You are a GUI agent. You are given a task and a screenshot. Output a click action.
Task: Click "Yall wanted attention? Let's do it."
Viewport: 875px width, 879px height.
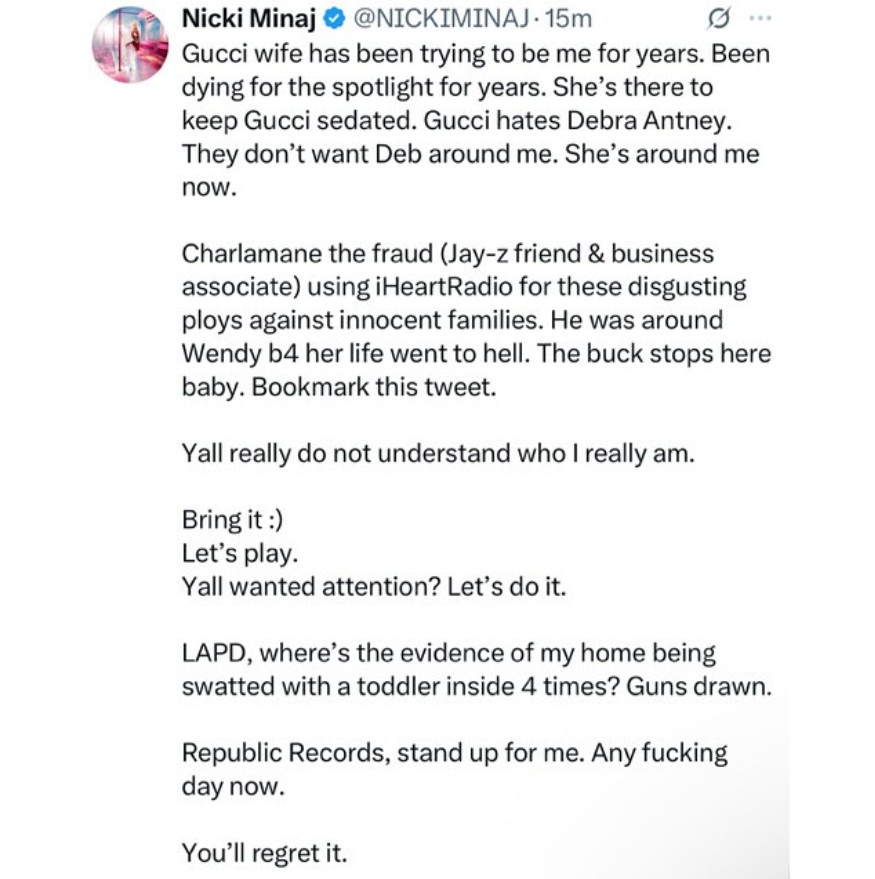[x=373, y=587]
